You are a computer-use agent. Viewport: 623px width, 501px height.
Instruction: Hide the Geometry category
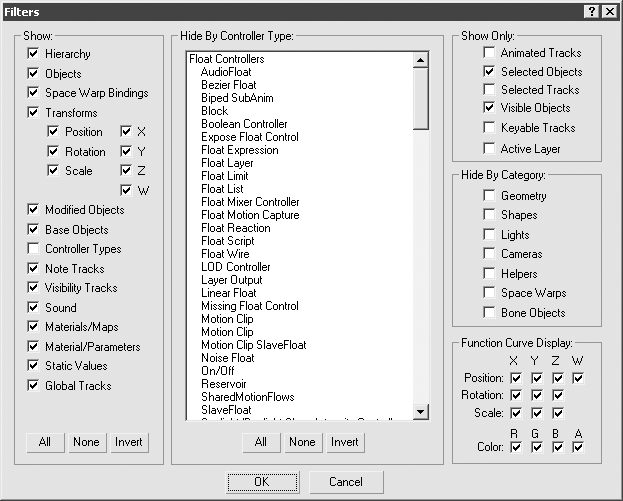click(489, 196)
